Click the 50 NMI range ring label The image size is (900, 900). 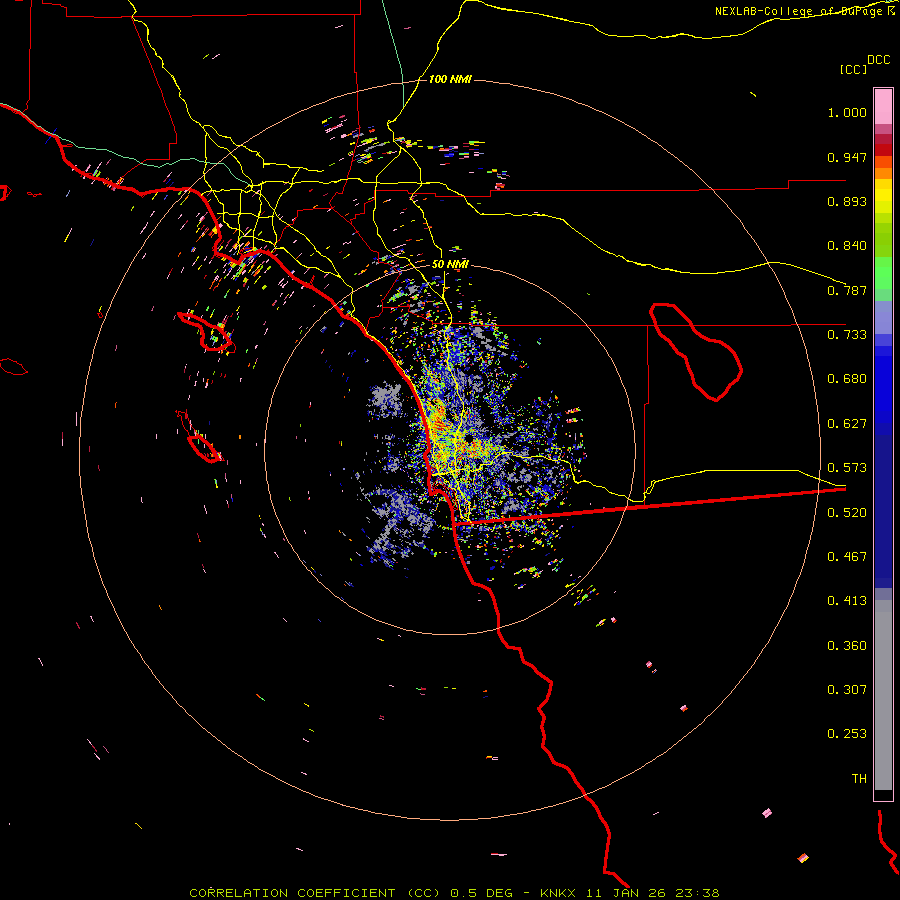(x=450, y=264)
